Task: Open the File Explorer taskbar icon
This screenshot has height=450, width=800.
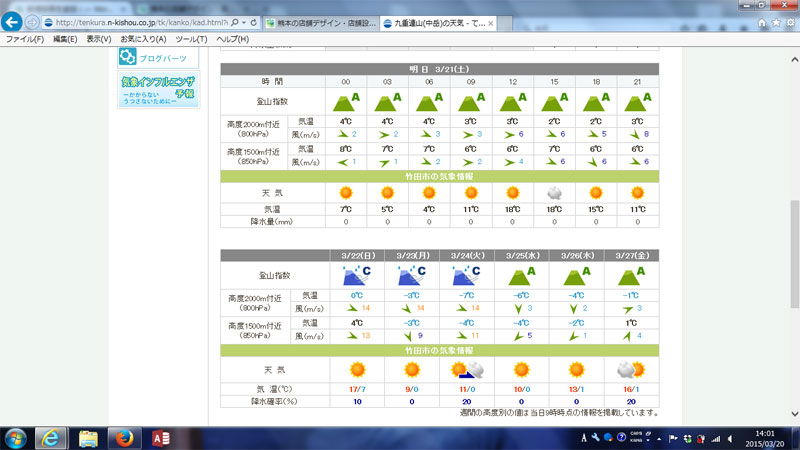Action: click(88, 438)
